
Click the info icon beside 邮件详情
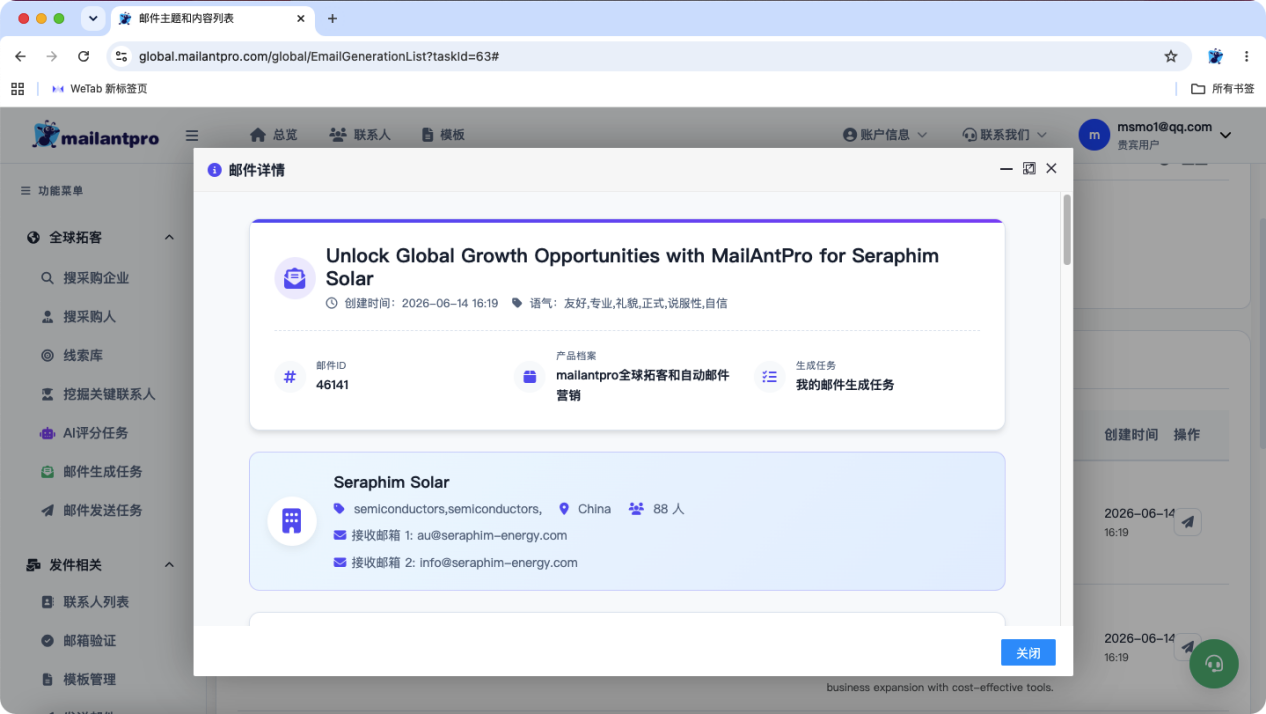pyautogui.click(x=214, y=170)
